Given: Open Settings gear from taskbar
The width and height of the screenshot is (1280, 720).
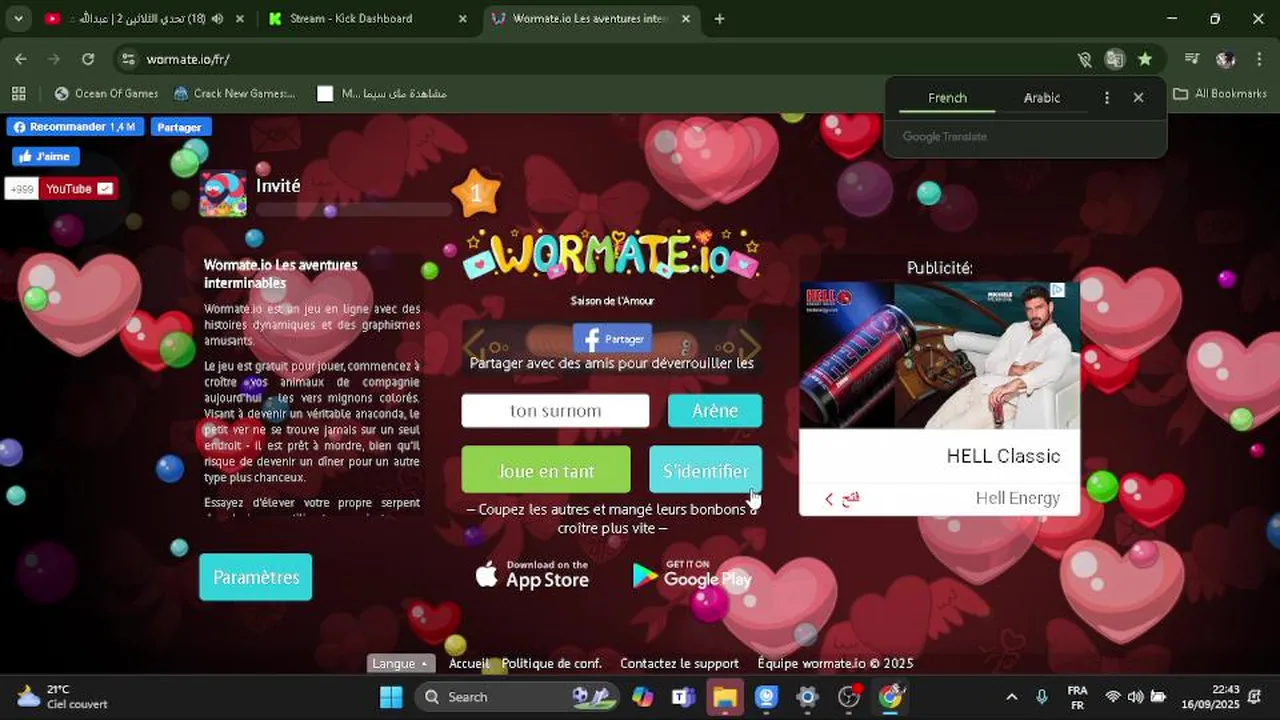Looking at the screenshot, I should coord(807,697).
